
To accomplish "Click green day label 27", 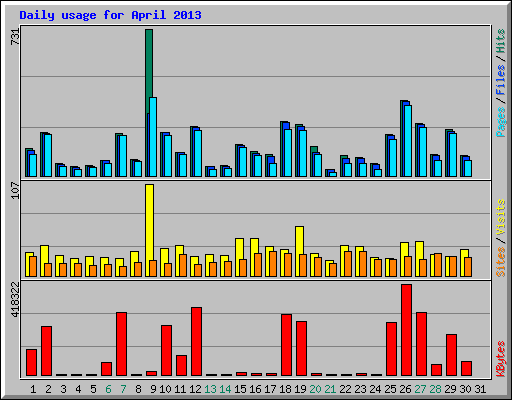I will coord(420,389).
